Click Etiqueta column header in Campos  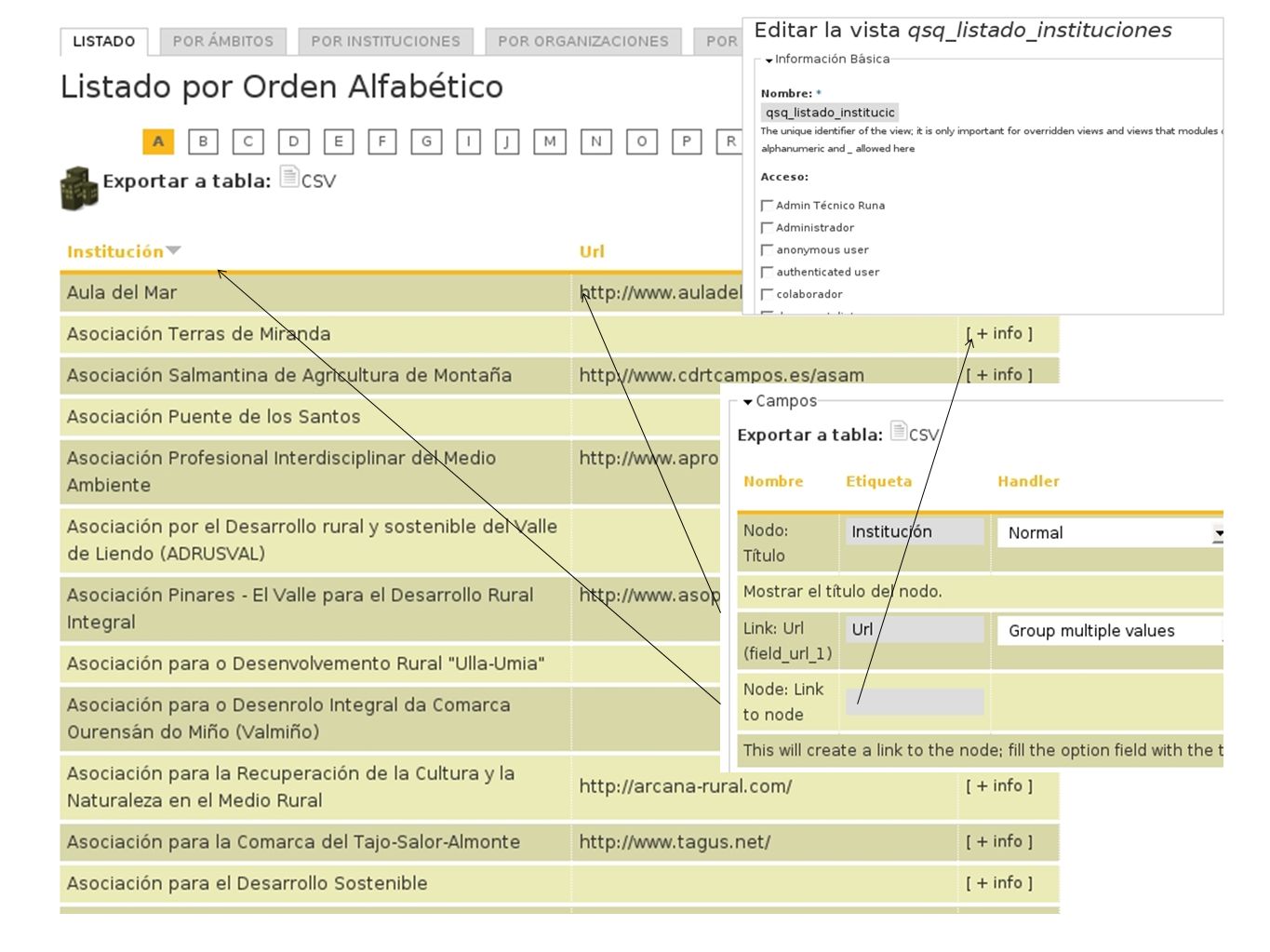[x=878, y=481]
